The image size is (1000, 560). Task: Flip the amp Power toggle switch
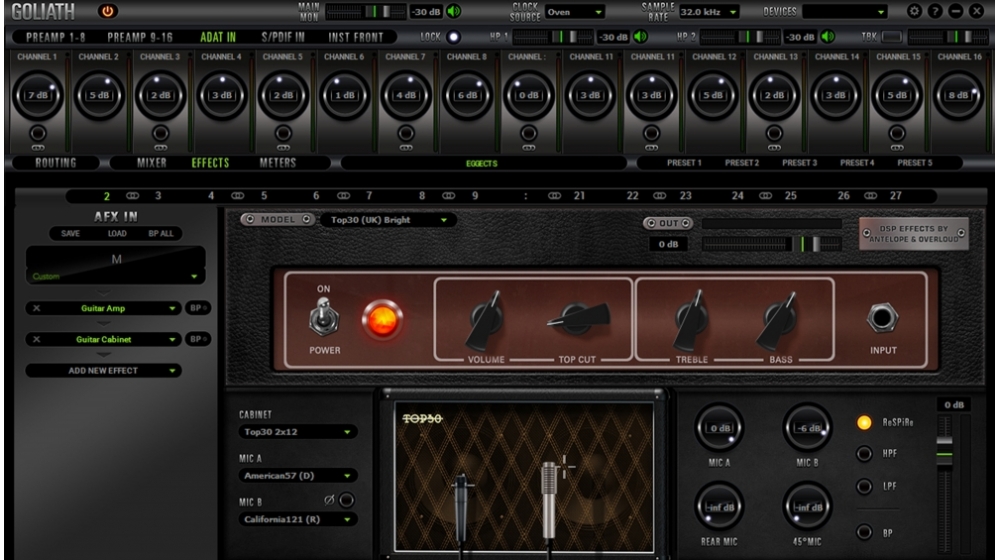click(323, 317)
